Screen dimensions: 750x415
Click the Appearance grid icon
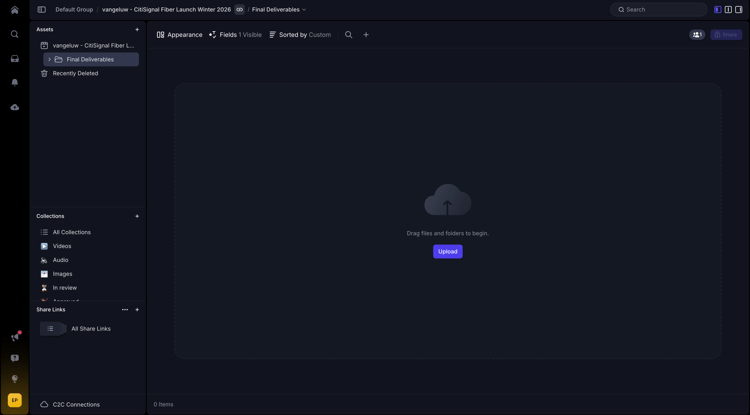(x=161, y=34)
